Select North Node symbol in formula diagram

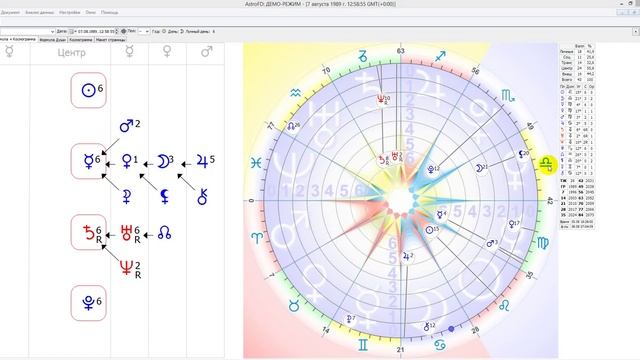click(x=164, y=233)
